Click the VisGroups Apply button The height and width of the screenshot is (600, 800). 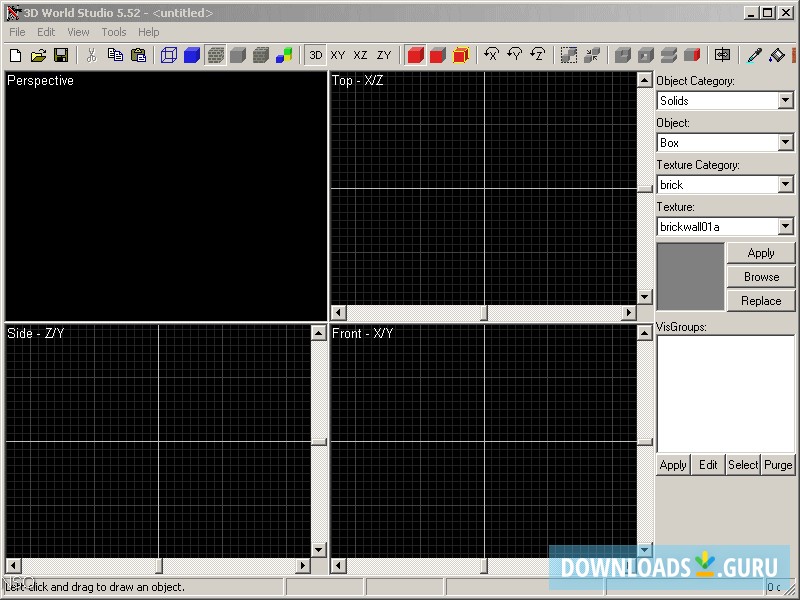[x=673, y=465]
